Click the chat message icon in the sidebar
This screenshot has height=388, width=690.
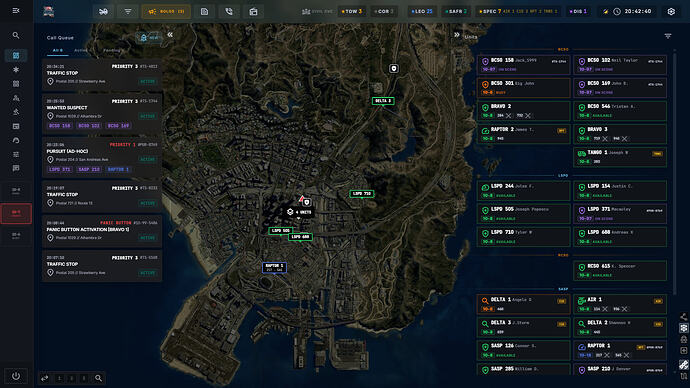click(x=16, y=168)
